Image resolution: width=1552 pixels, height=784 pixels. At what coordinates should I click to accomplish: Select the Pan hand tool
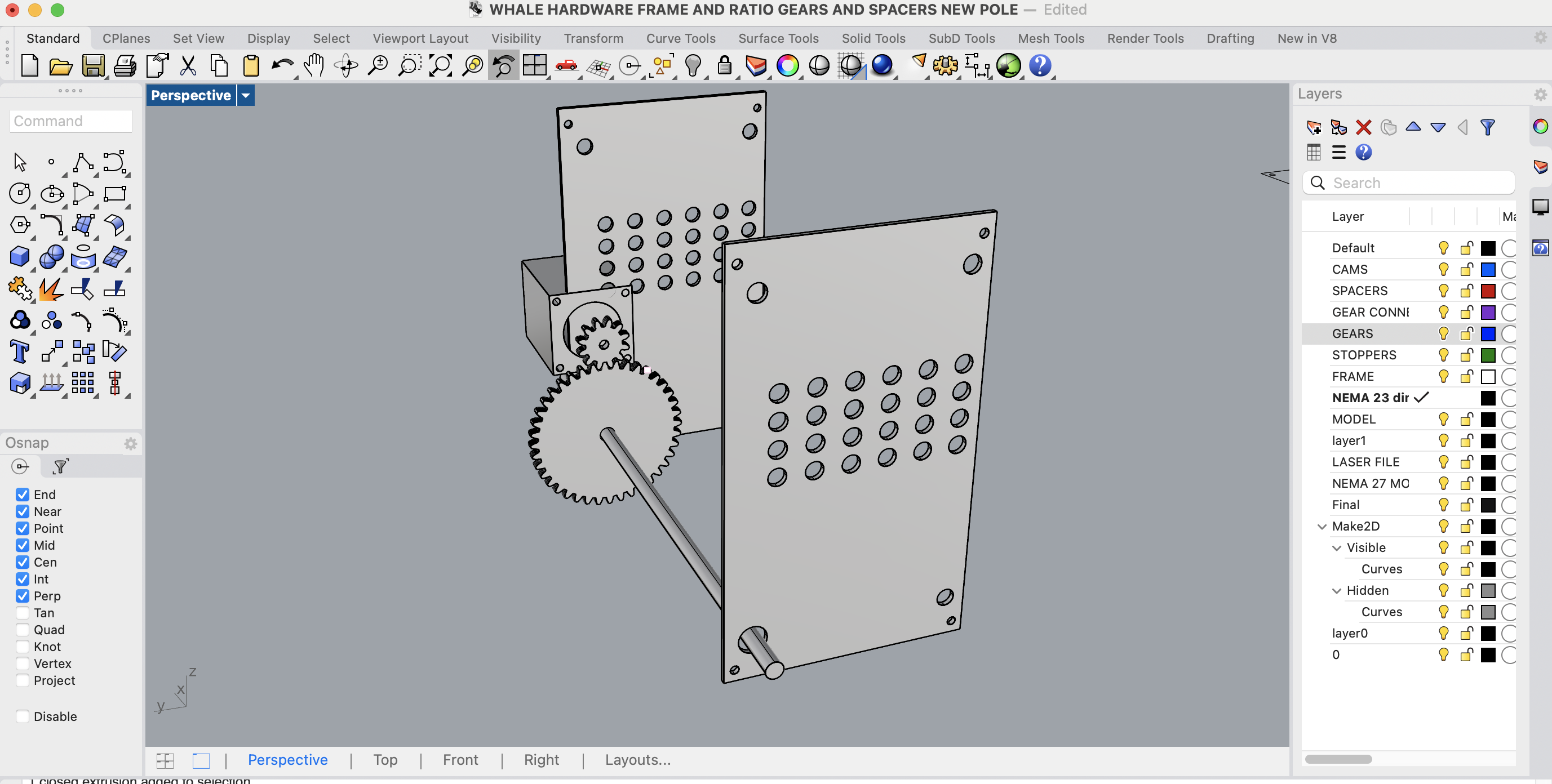pyautogui.click(x=314, y=66)
